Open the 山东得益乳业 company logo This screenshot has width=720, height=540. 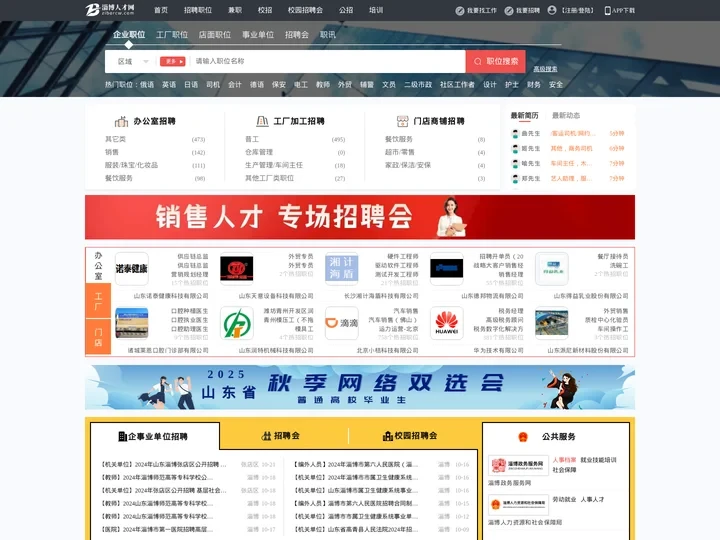pyautogui.click(x=552, y=269)
